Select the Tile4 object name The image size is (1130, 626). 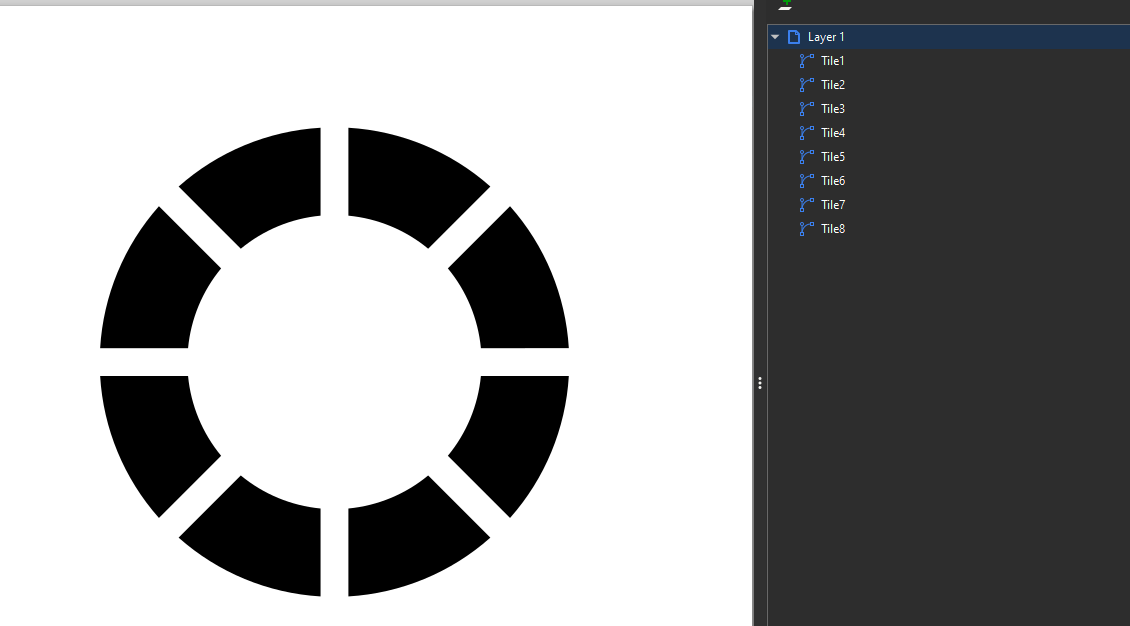pos(833,133)
